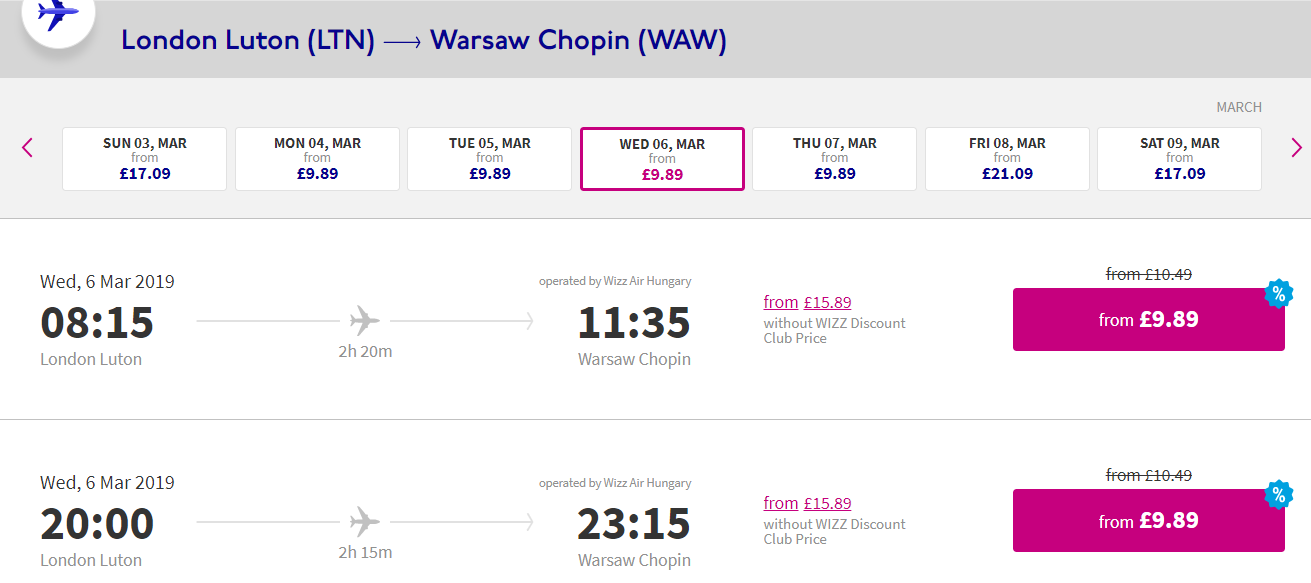The height and width of the screenshot is (583, 1311).
Task: Pick FRI 08, MAR fare at £21.09
Action: [x=1007, y=158]
